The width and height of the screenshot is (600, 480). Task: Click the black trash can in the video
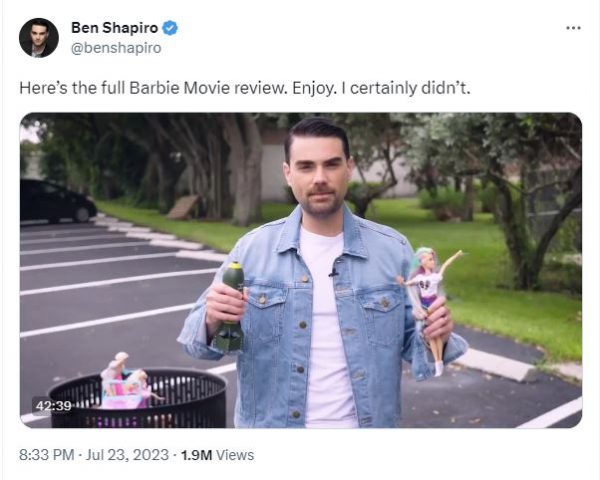coord(138,400)
